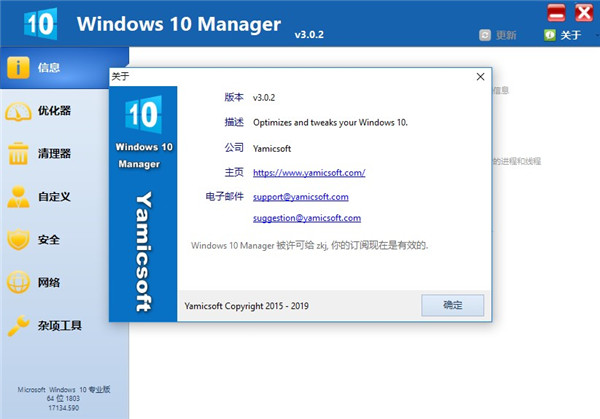Open the 信息 Information section icon
The width and height of the screenshot is (600, 419).
click(18, 68)
